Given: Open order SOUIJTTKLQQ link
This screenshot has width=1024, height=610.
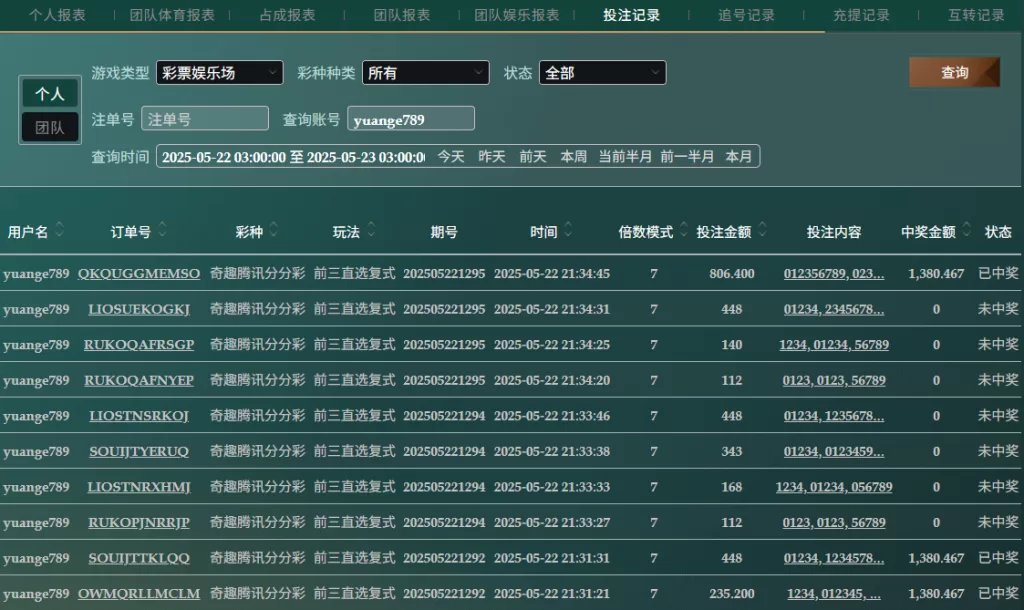Looking at the screenshot, I should (139, 558).
